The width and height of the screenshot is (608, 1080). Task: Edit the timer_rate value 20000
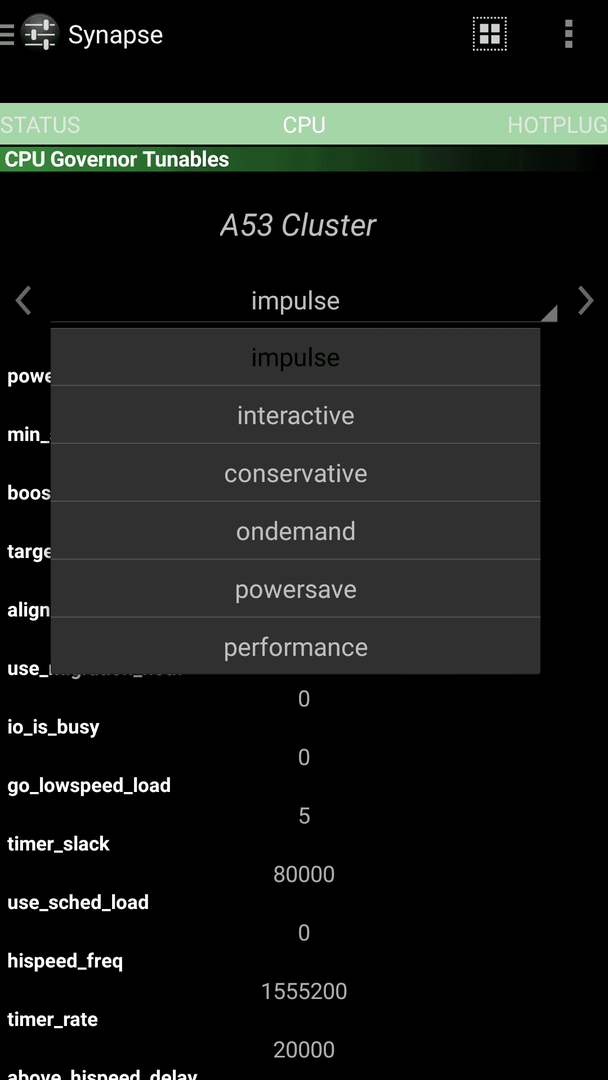point(304,1050)
